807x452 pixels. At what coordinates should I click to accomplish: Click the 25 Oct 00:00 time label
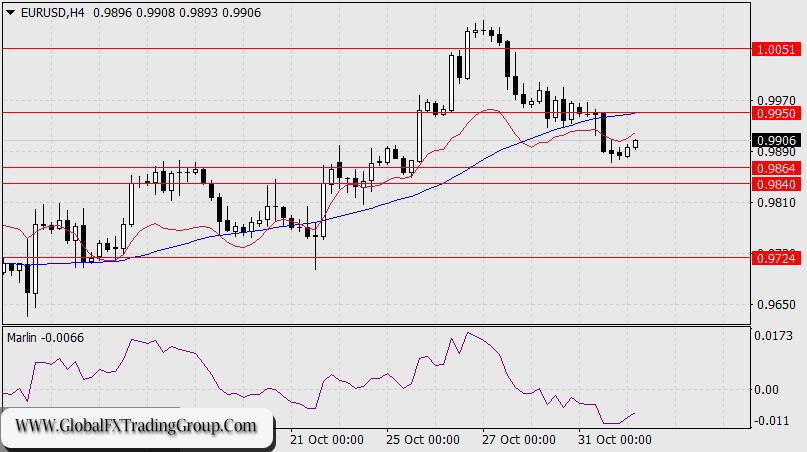[x=423, y=440]
